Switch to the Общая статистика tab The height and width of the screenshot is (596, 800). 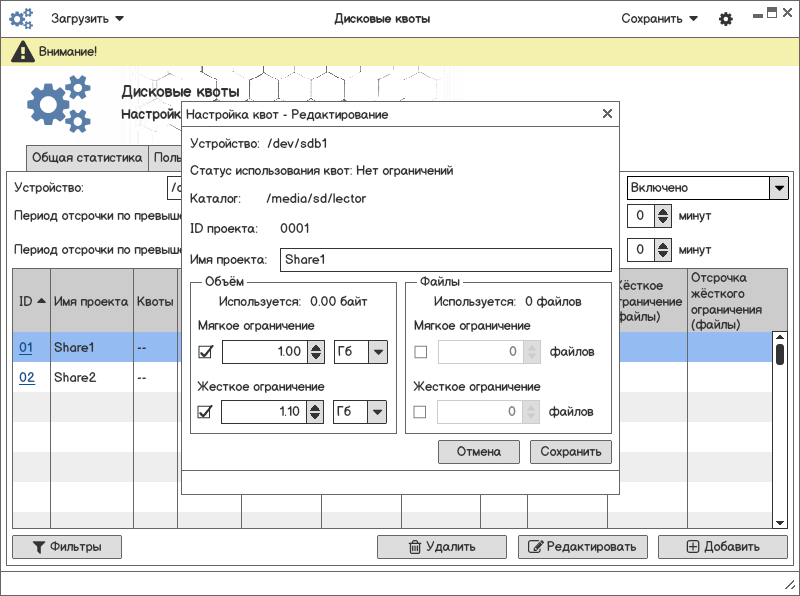87,158
